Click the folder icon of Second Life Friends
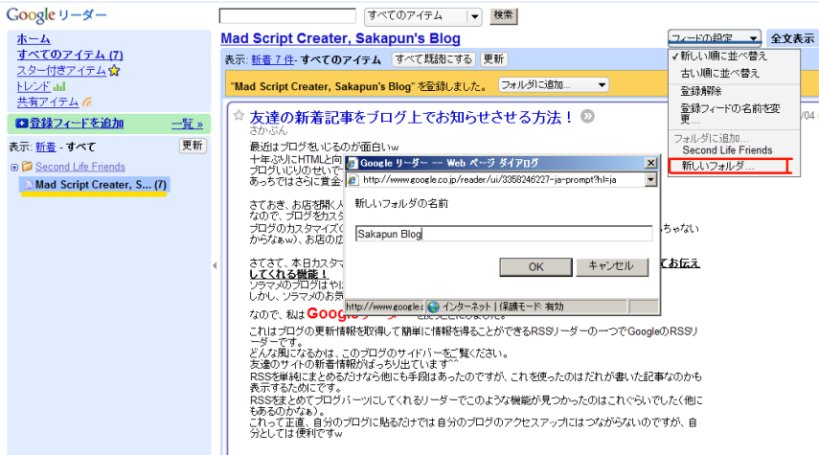The image size is (819, 455). tap(27, 166)
